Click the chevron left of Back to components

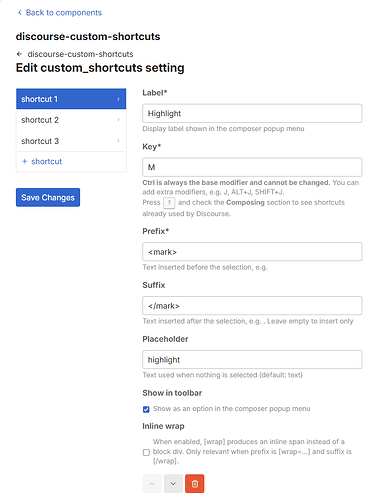[x=19, y=13]
